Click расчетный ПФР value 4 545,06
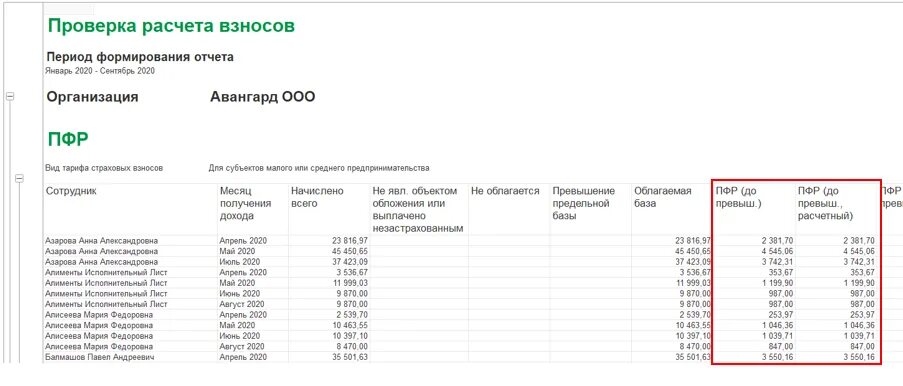 [859, 251]
